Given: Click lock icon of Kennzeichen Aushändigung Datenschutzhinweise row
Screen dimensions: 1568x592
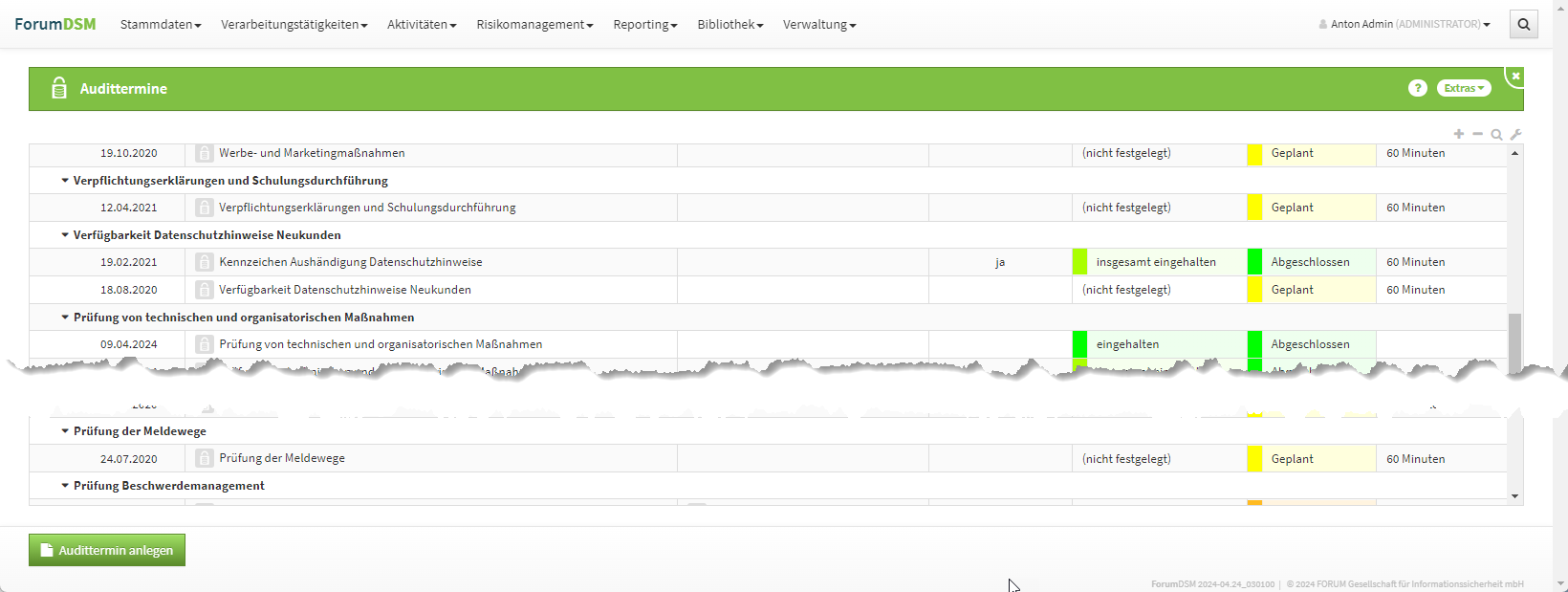Looking at the screenshot, I should 204,262.
